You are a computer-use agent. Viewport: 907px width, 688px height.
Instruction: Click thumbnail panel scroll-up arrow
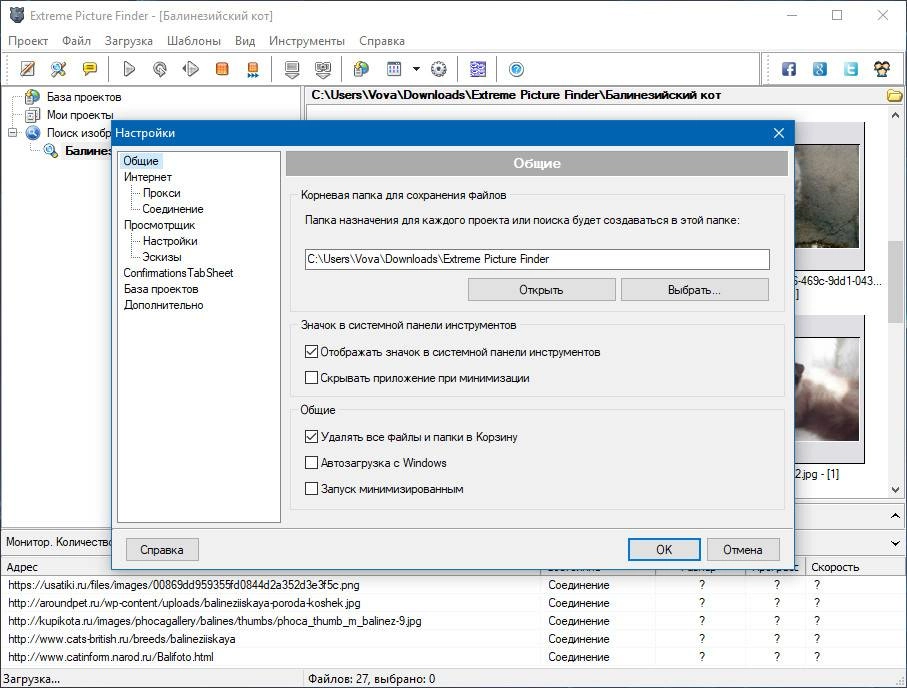point(895,115)
